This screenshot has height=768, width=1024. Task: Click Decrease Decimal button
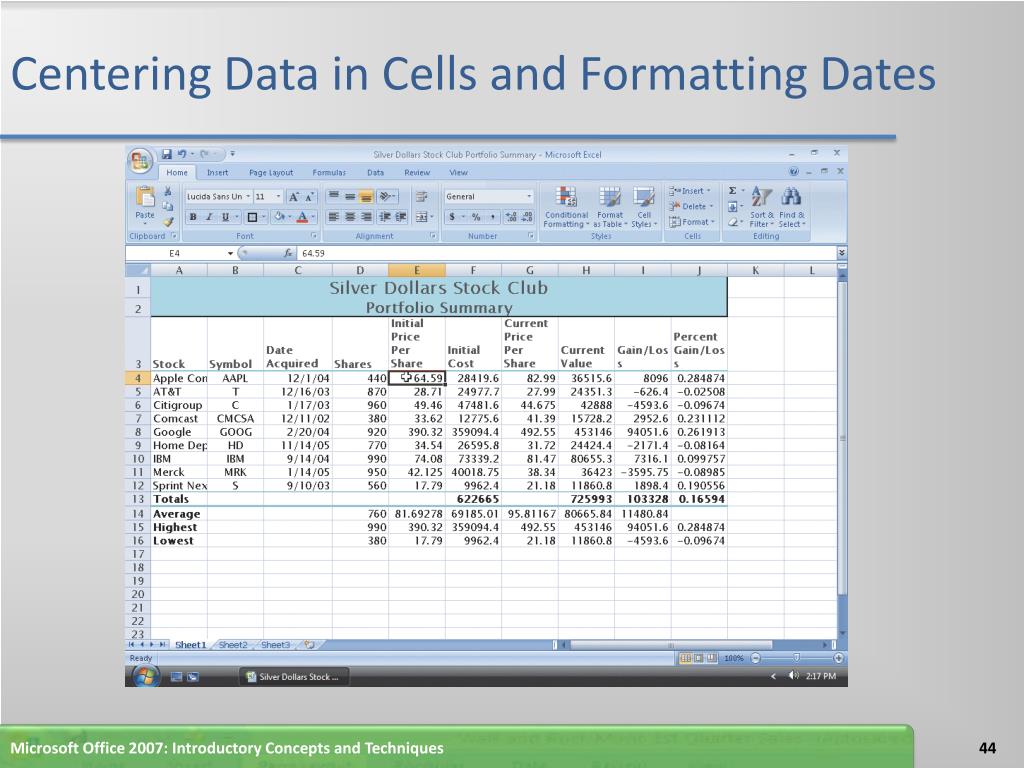point(528,217)
